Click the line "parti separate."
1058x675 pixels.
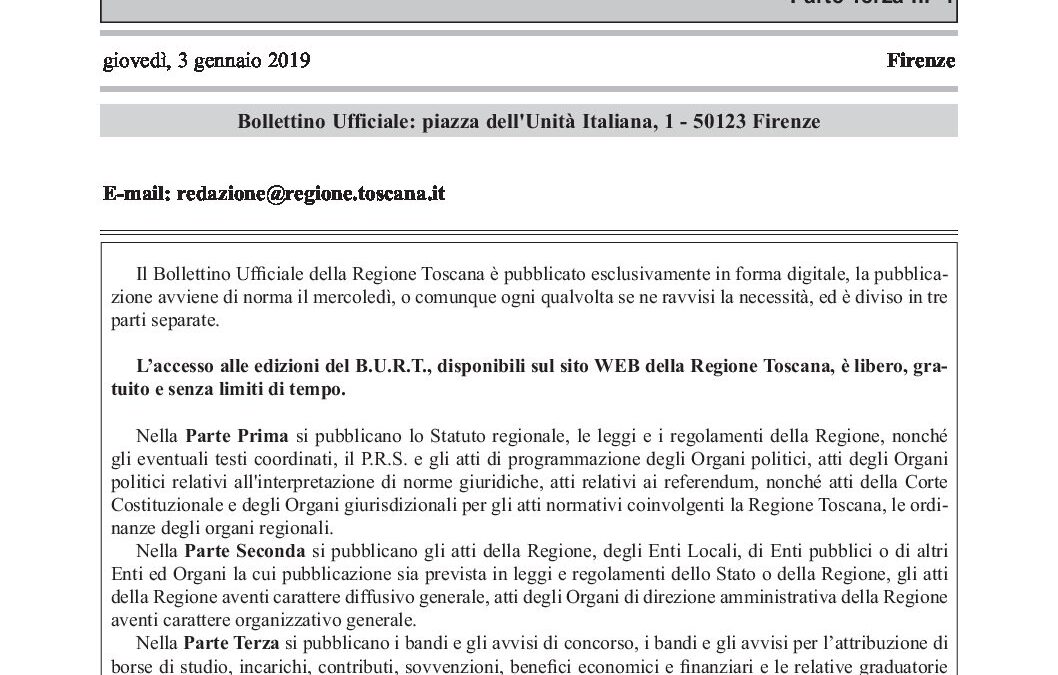coord(165,320)
